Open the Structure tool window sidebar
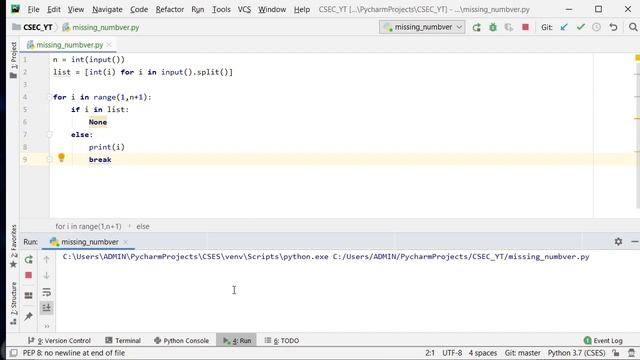This screenshot has width=640, height=360. tap(13, 303)
